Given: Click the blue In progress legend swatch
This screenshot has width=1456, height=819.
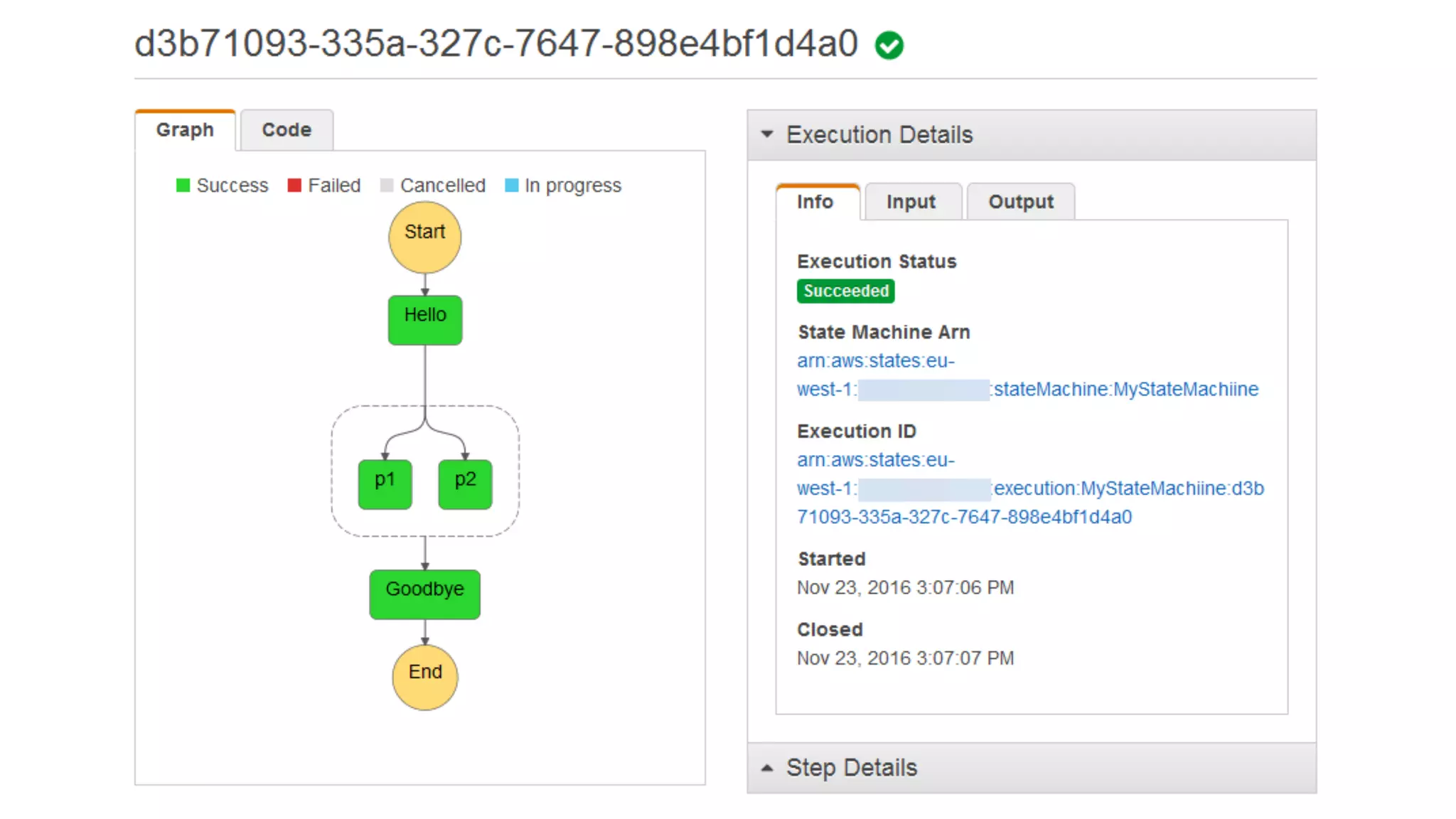Looking at the screenshot, I should click(x=511, y=186).
